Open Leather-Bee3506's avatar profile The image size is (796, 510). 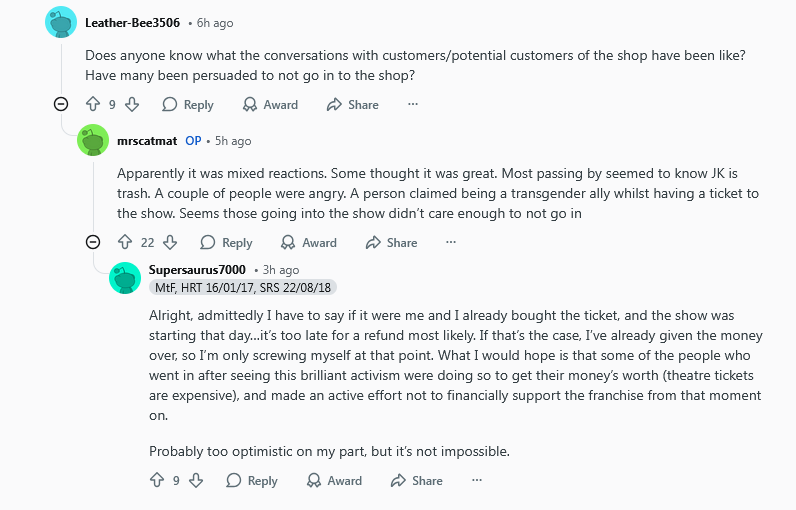[x=61, y=22]
